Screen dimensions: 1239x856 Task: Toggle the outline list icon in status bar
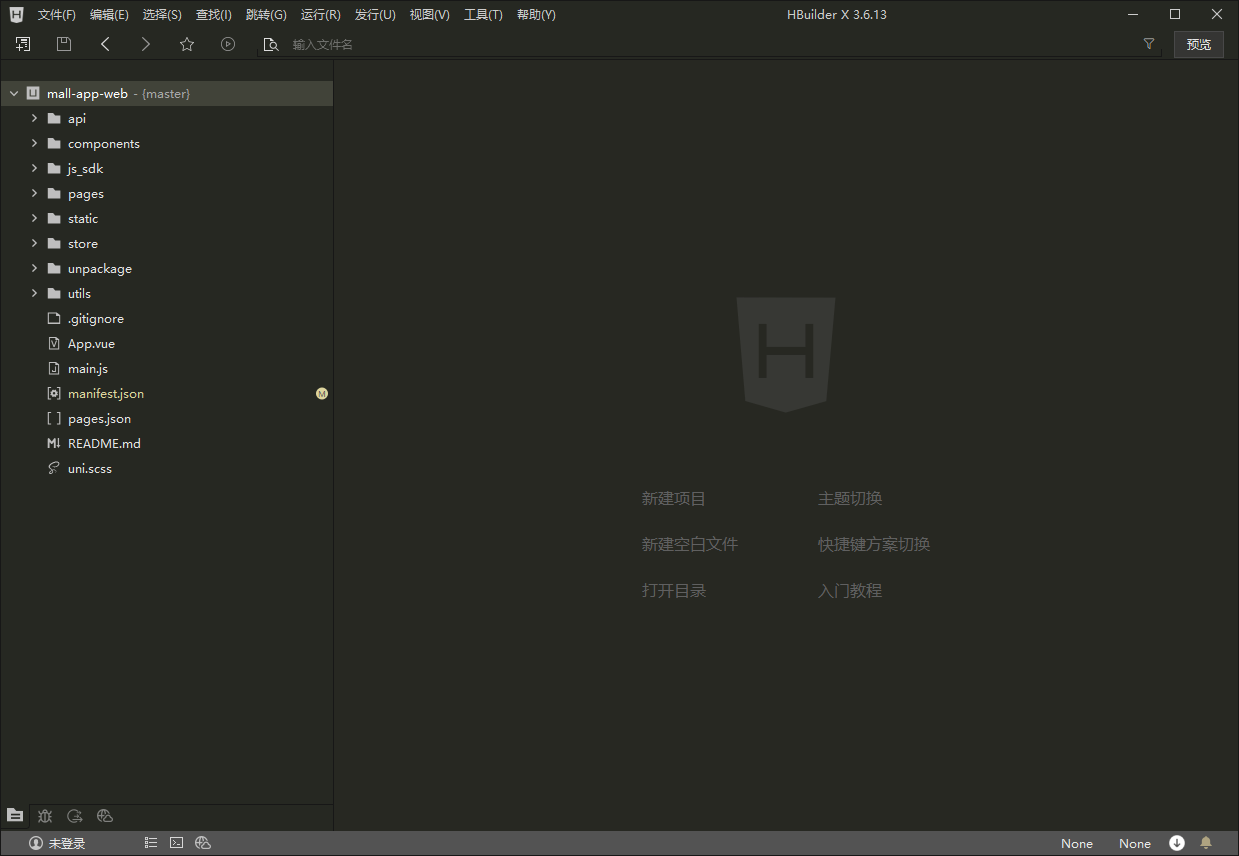tap(151, 843)
